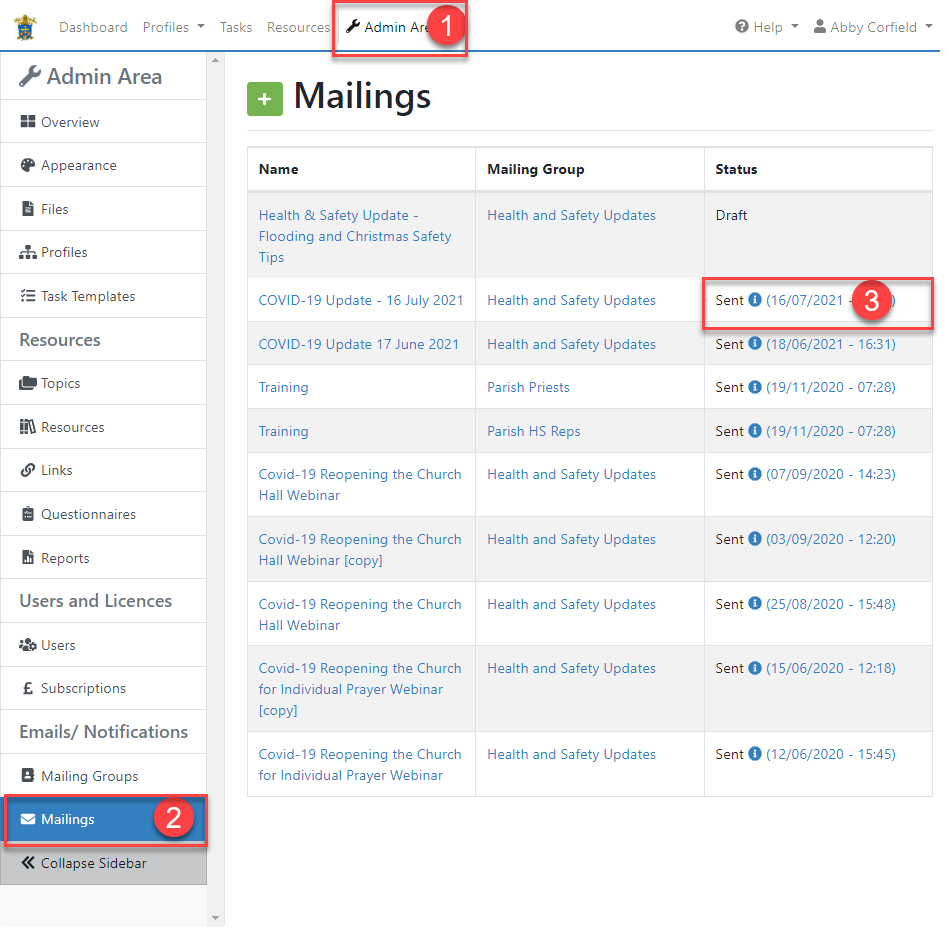Image resolution: width=949 pixels, height=938 pixels.
Task: Open the Help dropdown menu
Action: 767,27
